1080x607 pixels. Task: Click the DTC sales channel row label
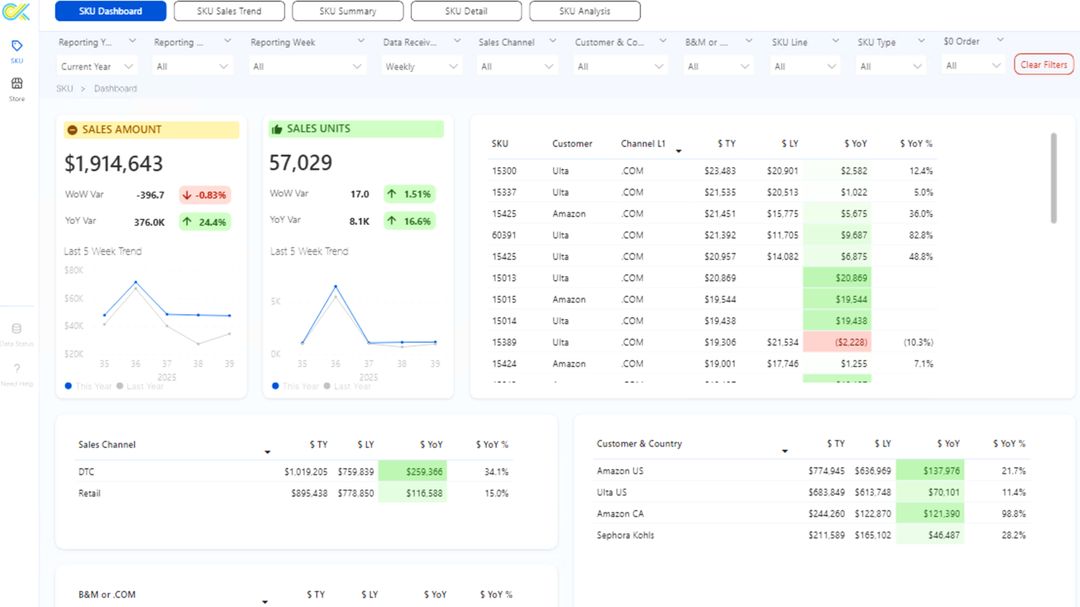(86, 472)
